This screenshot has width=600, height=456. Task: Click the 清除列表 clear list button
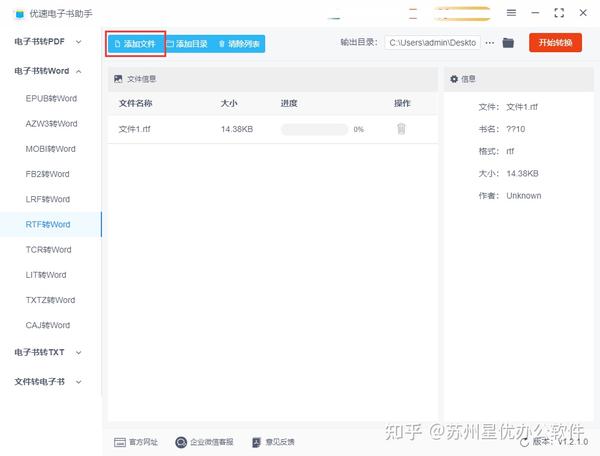pos(239,44)
